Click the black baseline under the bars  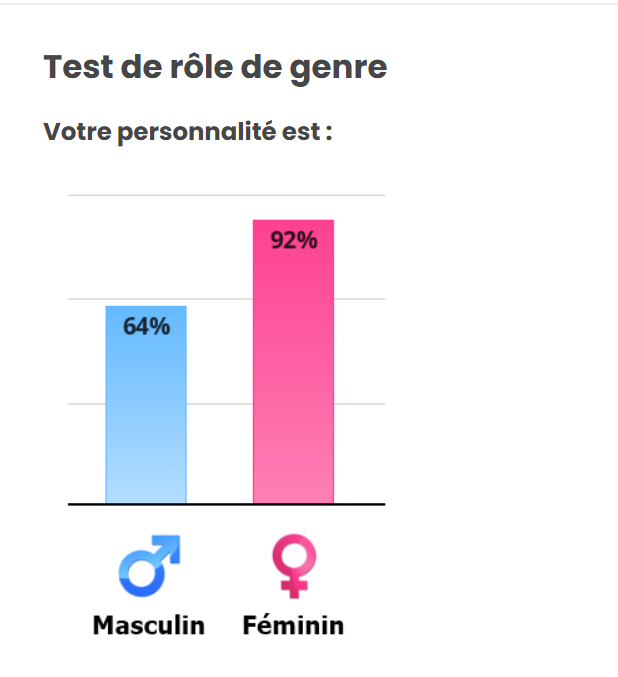[x=225, y=505]
